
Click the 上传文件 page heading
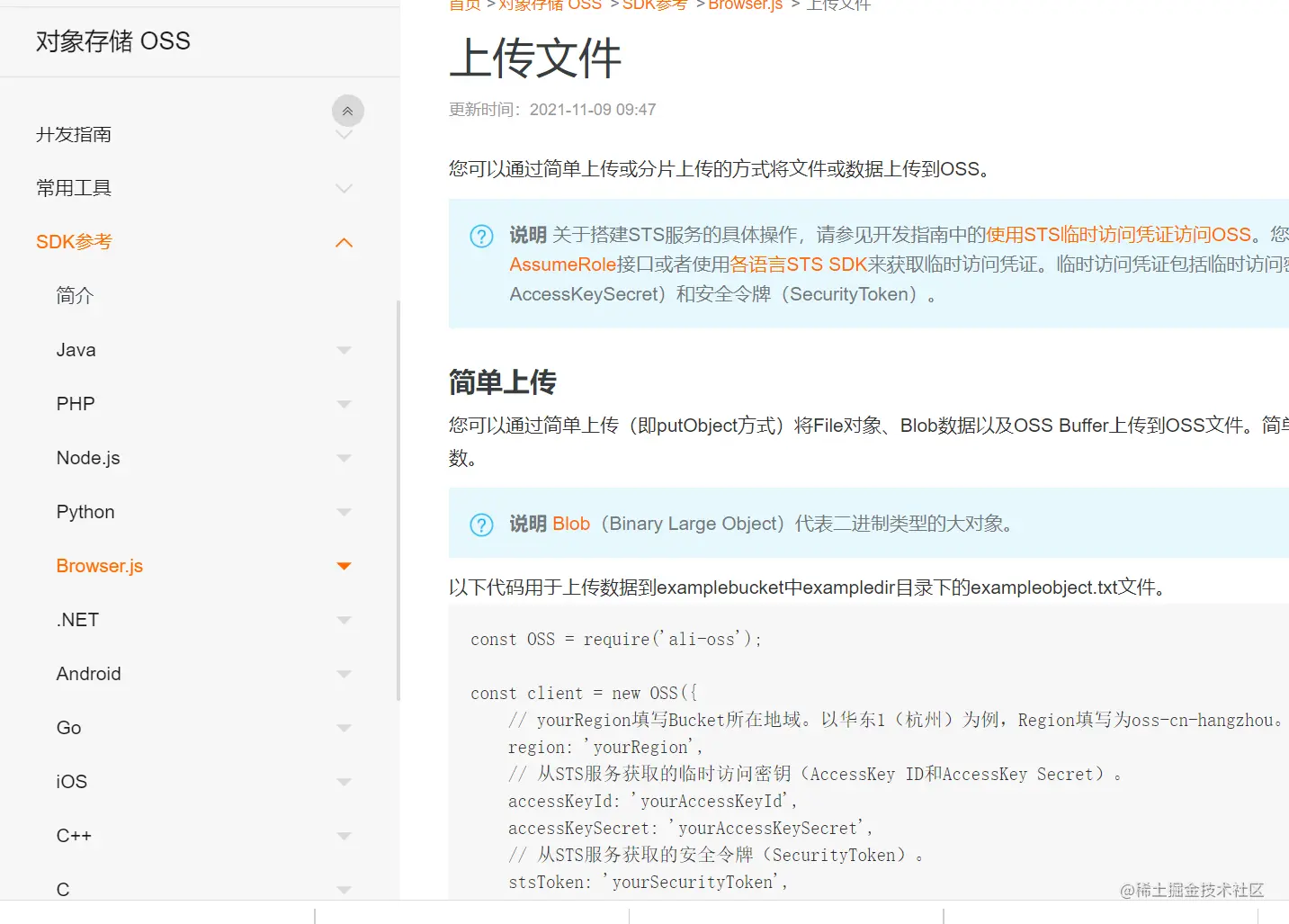click(x=535, y=58)
